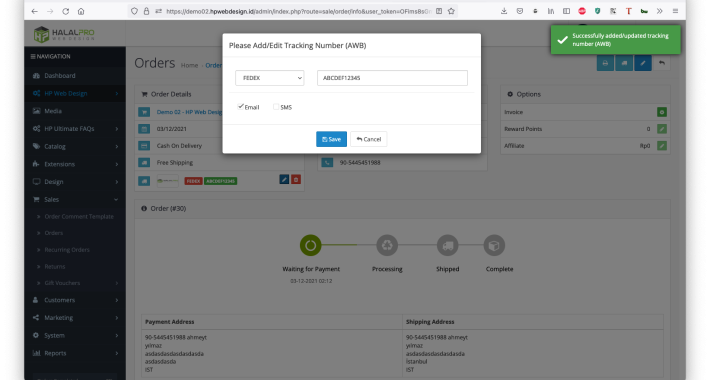Click the browser back arrow

pyautogui.click(x=34, y=11)
